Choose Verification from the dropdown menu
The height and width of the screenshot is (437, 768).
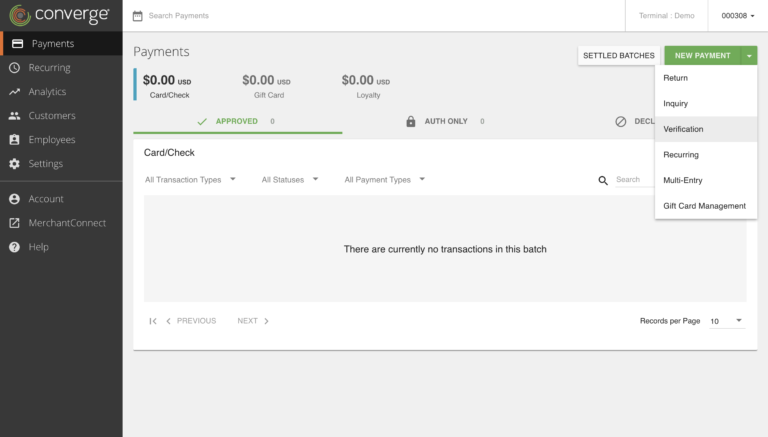(x=706, y=129)
